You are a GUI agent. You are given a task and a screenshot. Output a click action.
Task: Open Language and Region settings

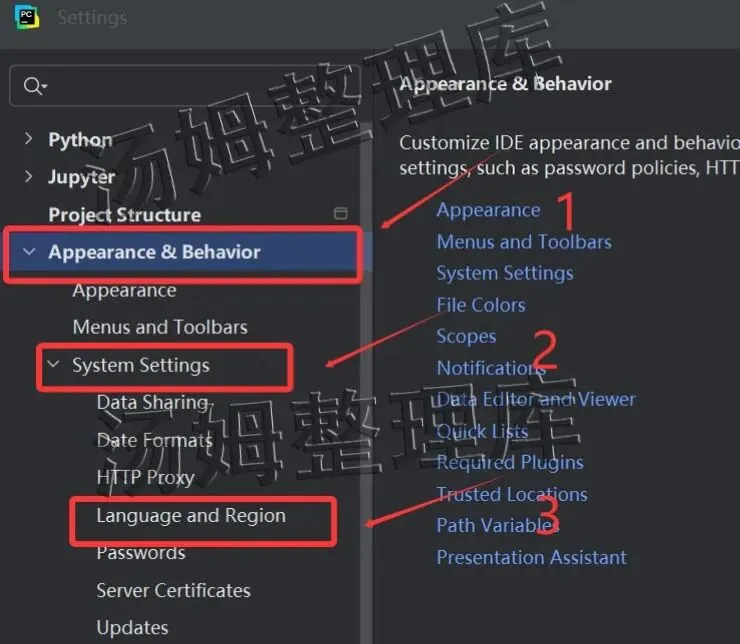[191, 516]
